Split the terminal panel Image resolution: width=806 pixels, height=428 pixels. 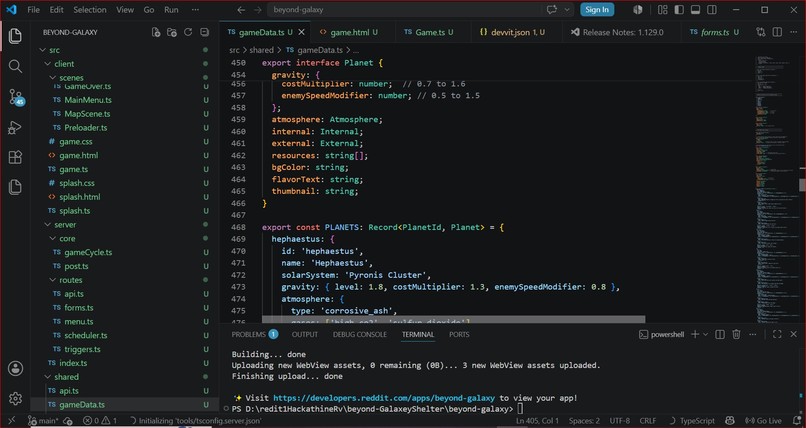(x=720, y=334)
